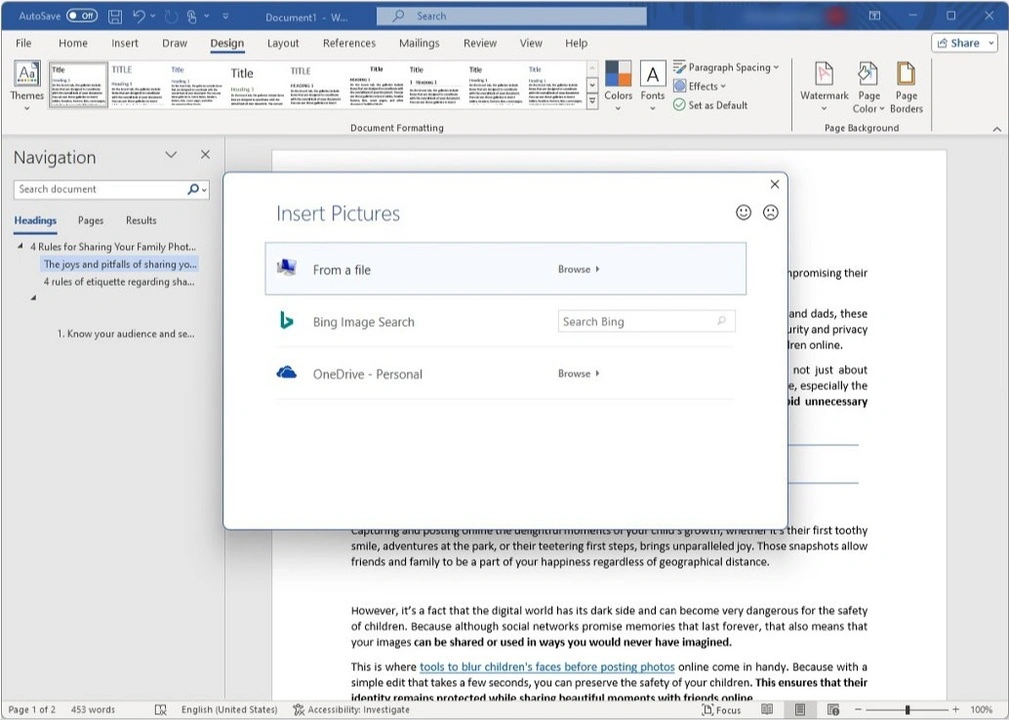Click the Watermark button
Viewport: 1009px width, 720px height.
tap(824, 86)
